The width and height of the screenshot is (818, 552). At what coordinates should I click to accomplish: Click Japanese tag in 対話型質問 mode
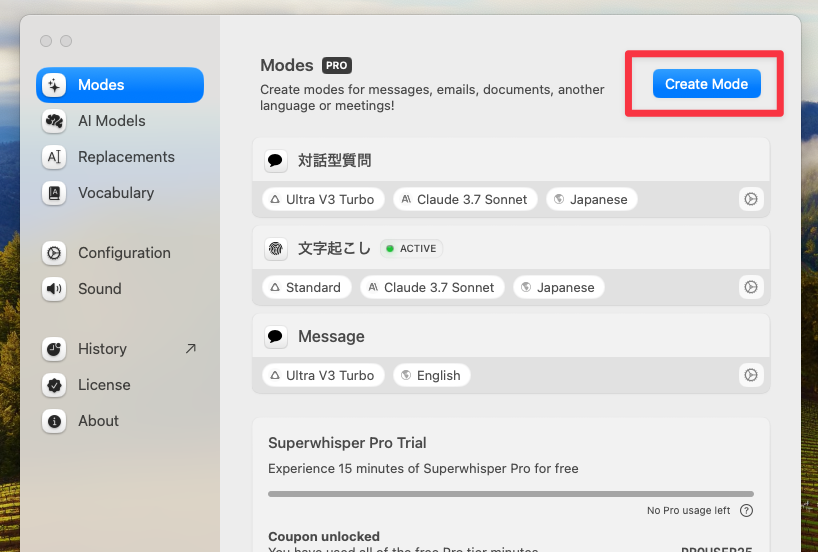click(x=592, y=199)
